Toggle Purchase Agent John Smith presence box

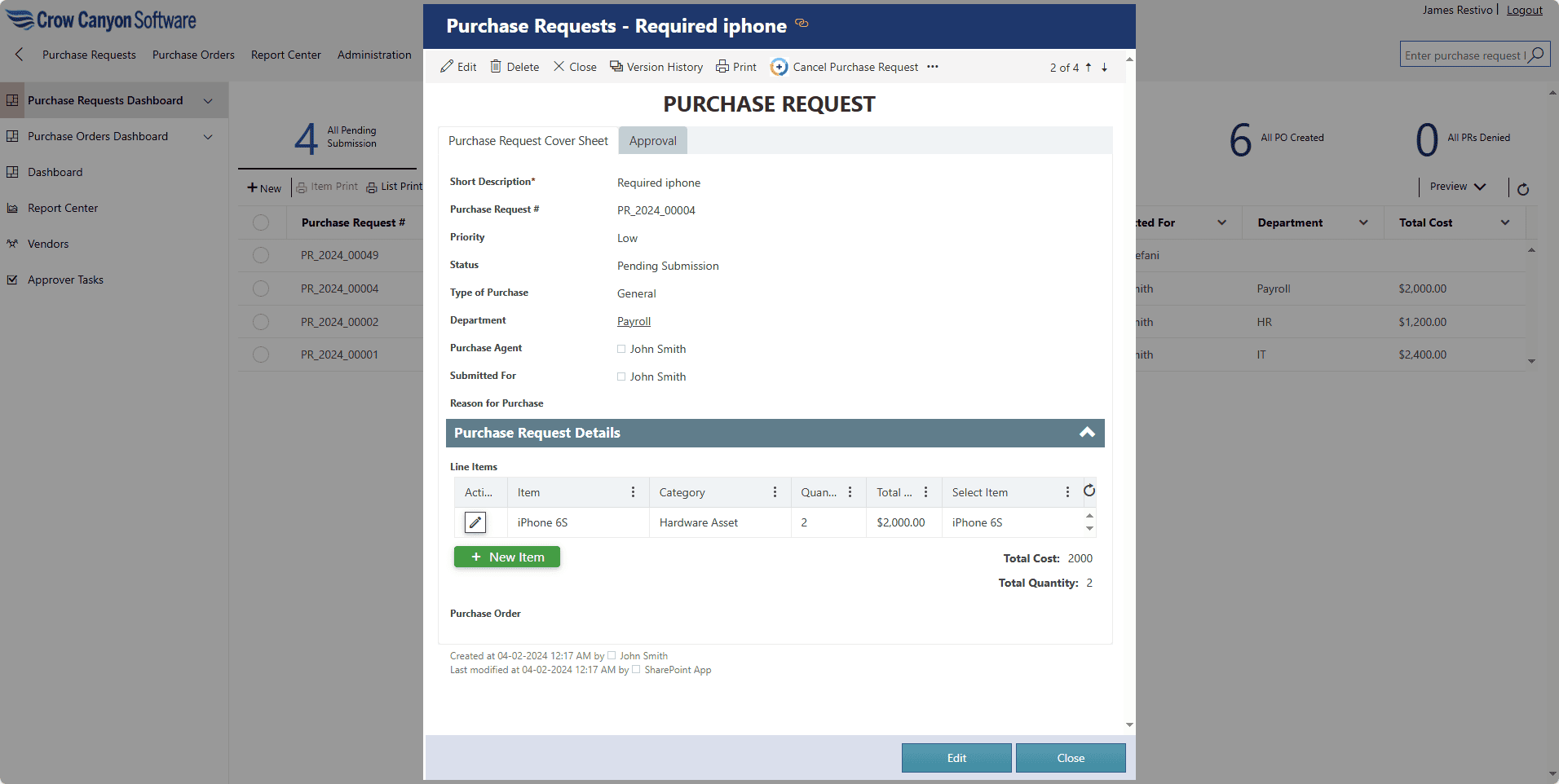(621, 349)
